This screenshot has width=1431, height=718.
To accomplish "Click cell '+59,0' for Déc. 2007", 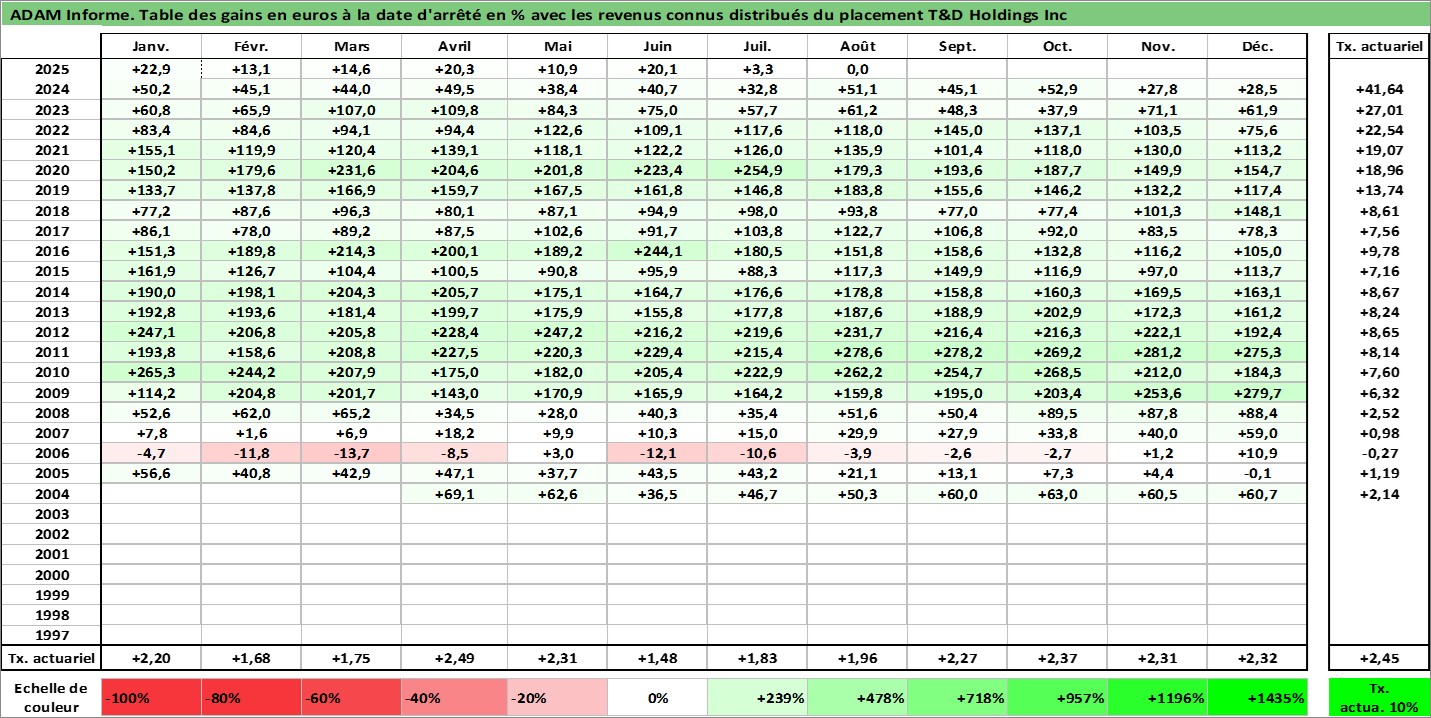I will 1257,433.
